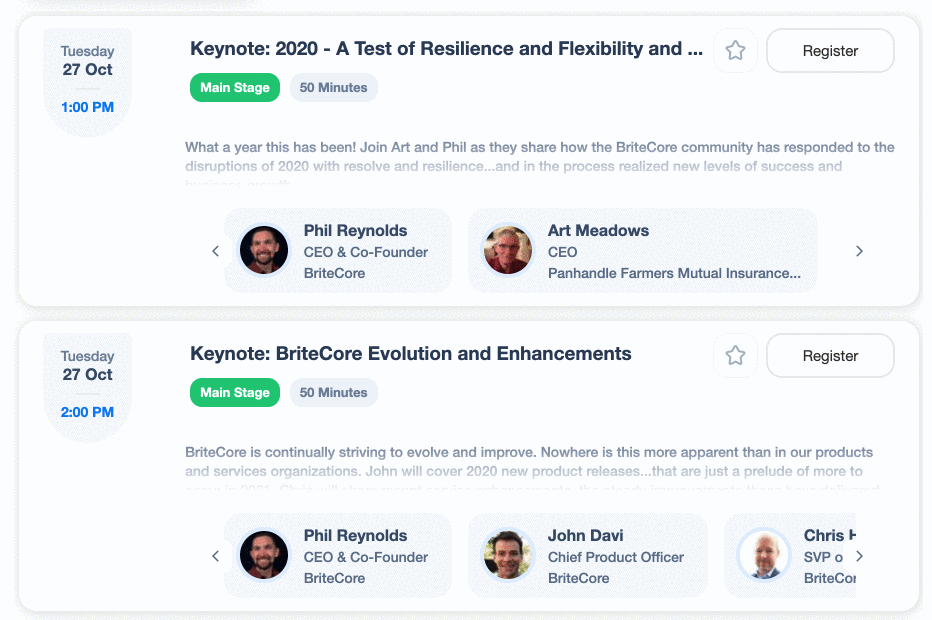The width and height of the screenshot is (932, 620).
Task: Open Phil Reynolds' photo in the 1:00 PM session
Action: pos(264,250)
